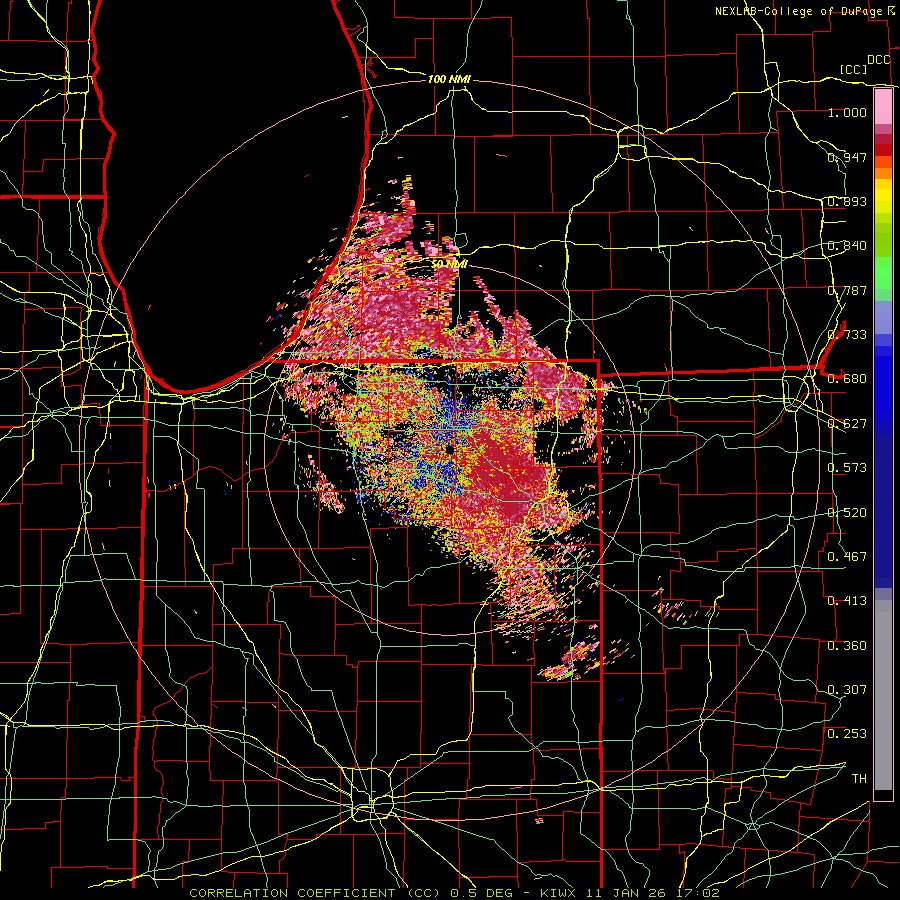
Task: Click the TH label at scale bottom
Action: 859,779
